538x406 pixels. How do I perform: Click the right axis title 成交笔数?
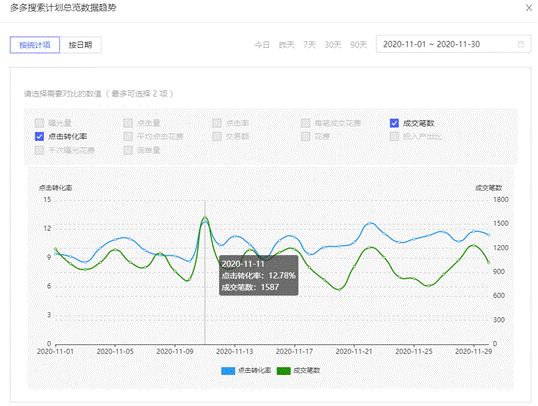coord(489,188)
